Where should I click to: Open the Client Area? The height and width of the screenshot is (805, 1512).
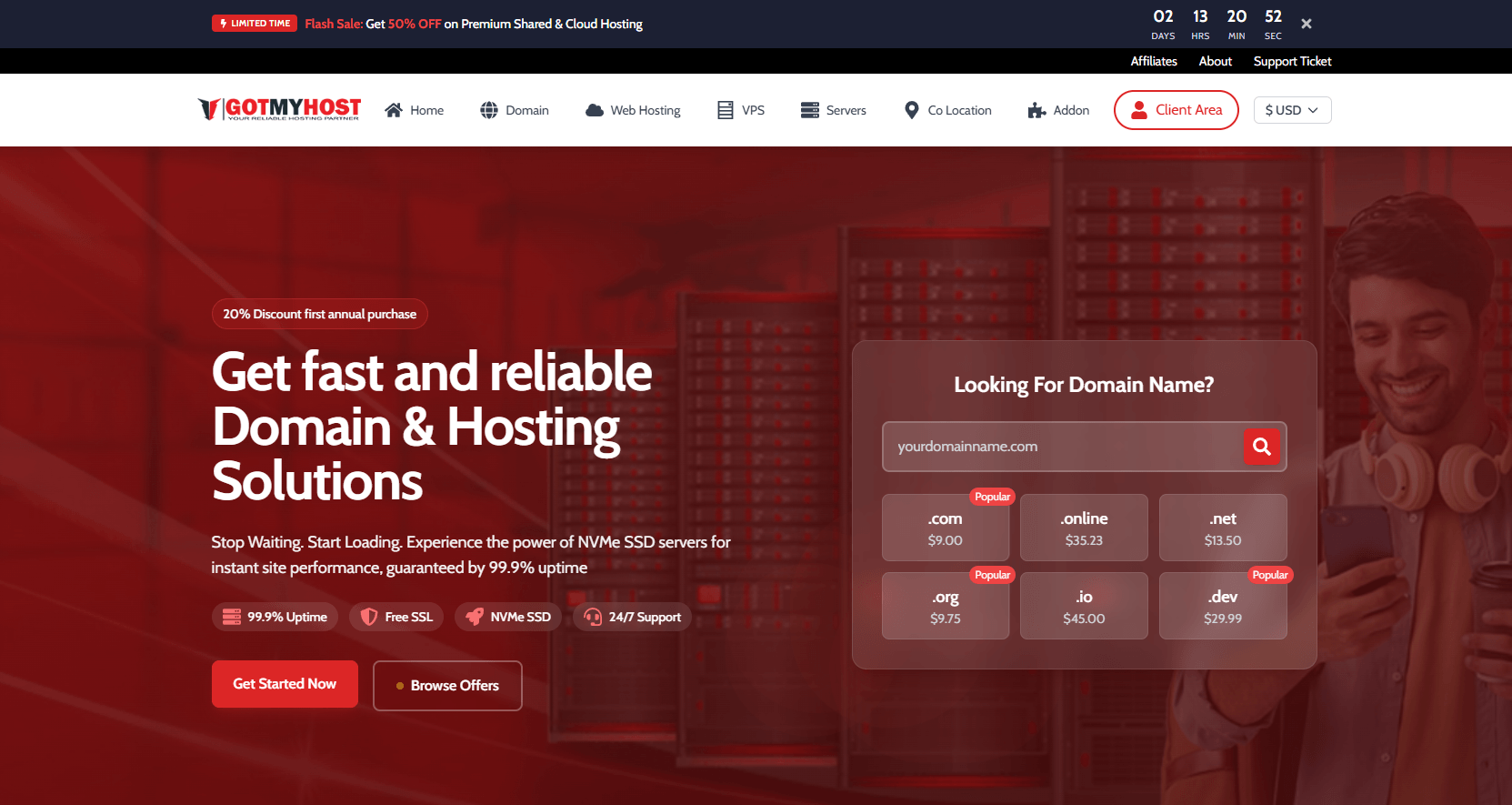click(x=1177, y=110)
